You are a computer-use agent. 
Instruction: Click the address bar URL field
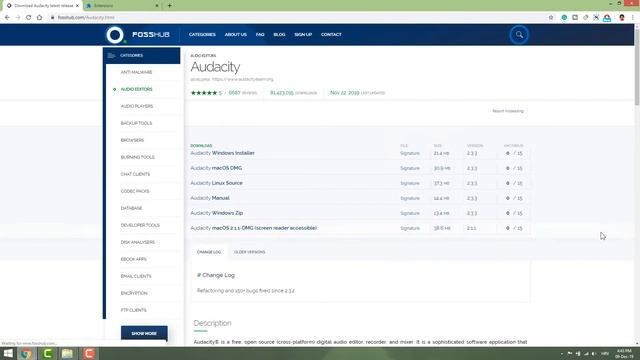(x=297, y=18)
